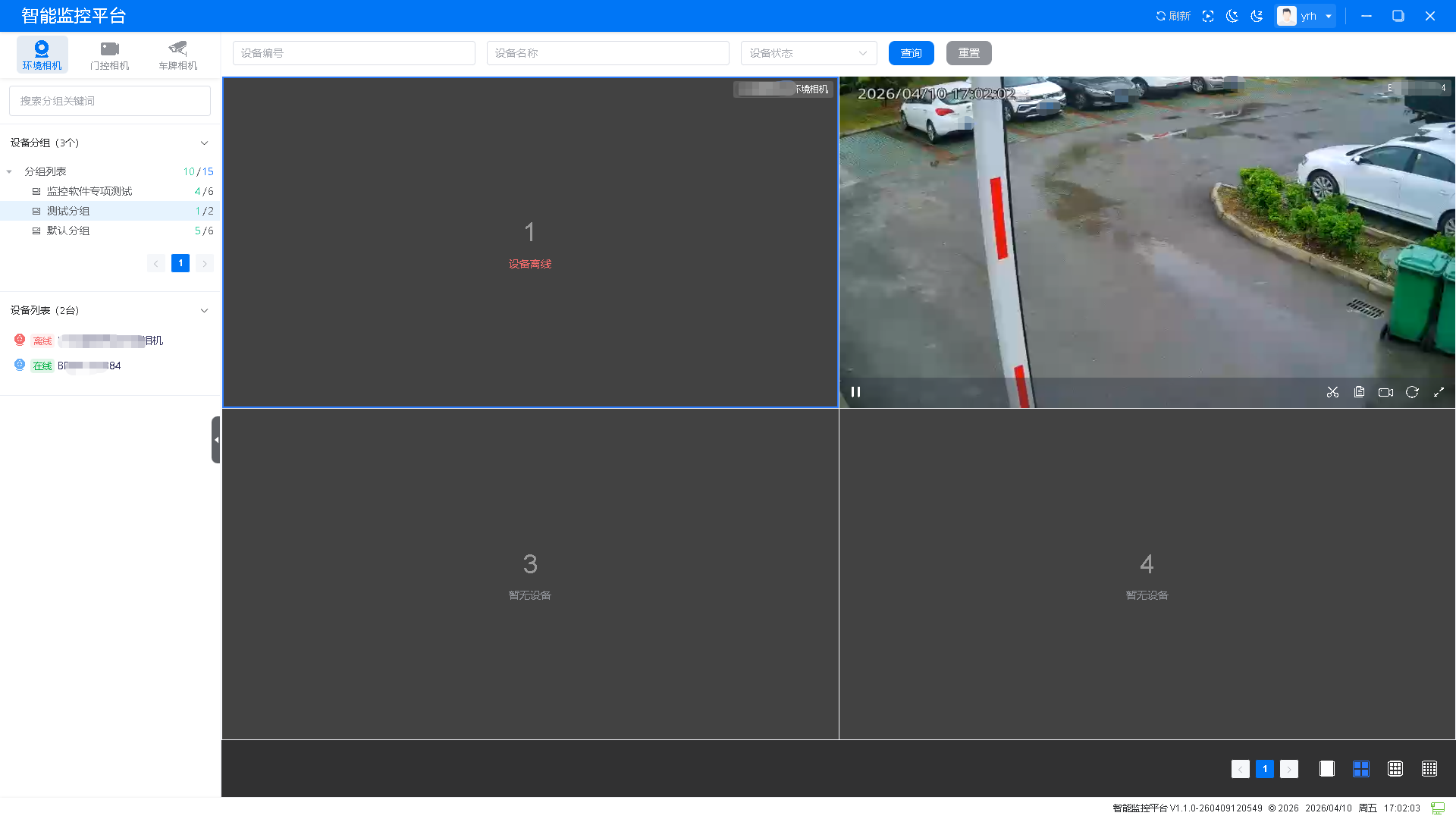
Task: Collapse the 设备分组 section
Action: tap(204, 143)
